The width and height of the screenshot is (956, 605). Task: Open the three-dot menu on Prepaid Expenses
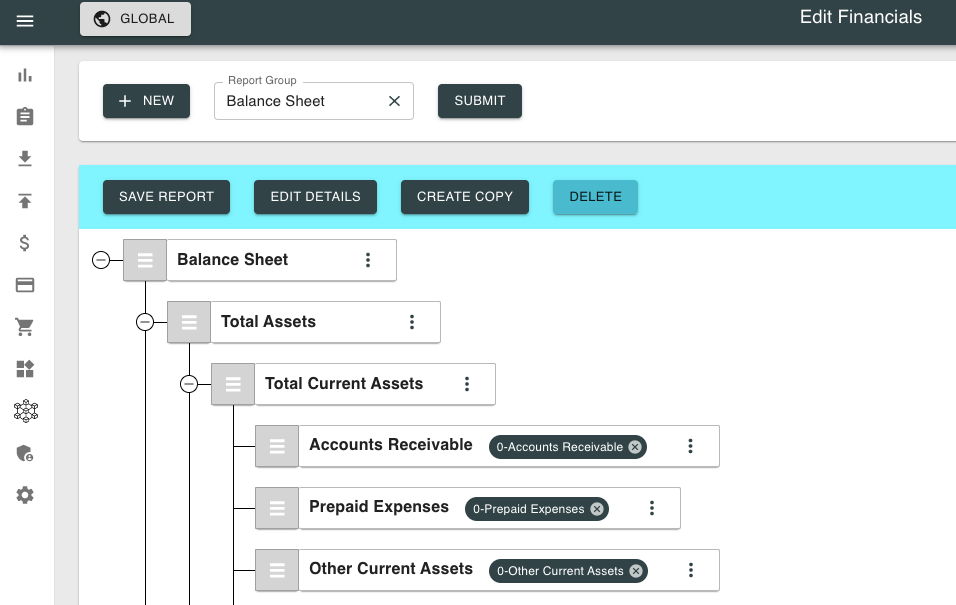[652, 508]
